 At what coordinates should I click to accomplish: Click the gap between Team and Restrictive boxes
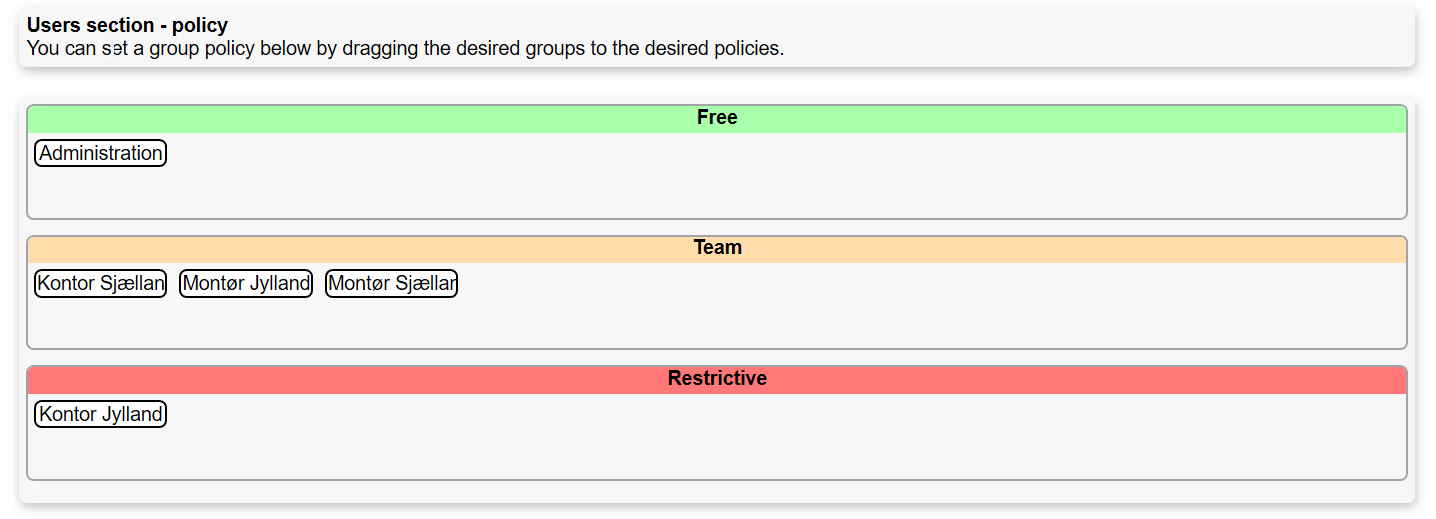(x=717, y=358)
